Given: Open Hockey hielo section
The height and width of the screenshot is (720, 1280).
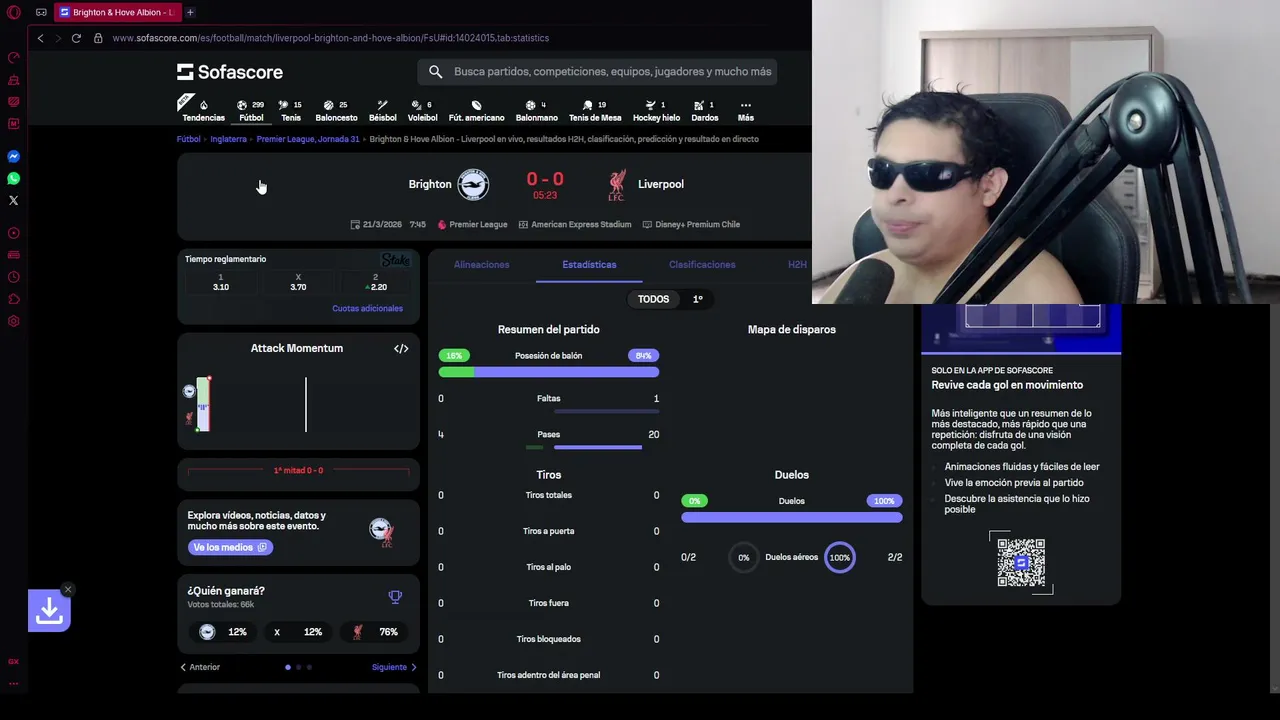Looking at the screenshot, I should (656, 110).
